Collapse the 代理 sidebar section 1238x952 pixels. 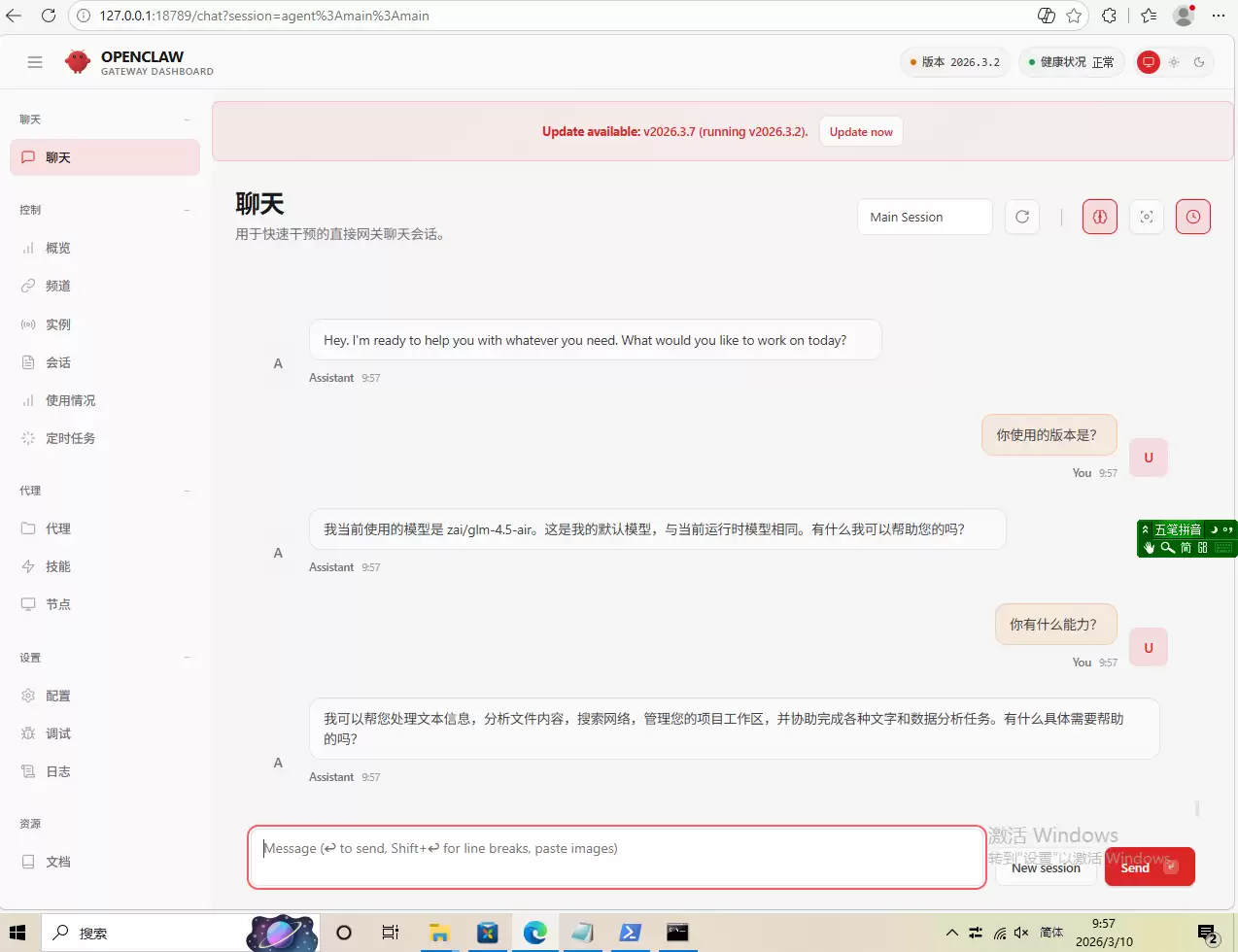[187, 491]
